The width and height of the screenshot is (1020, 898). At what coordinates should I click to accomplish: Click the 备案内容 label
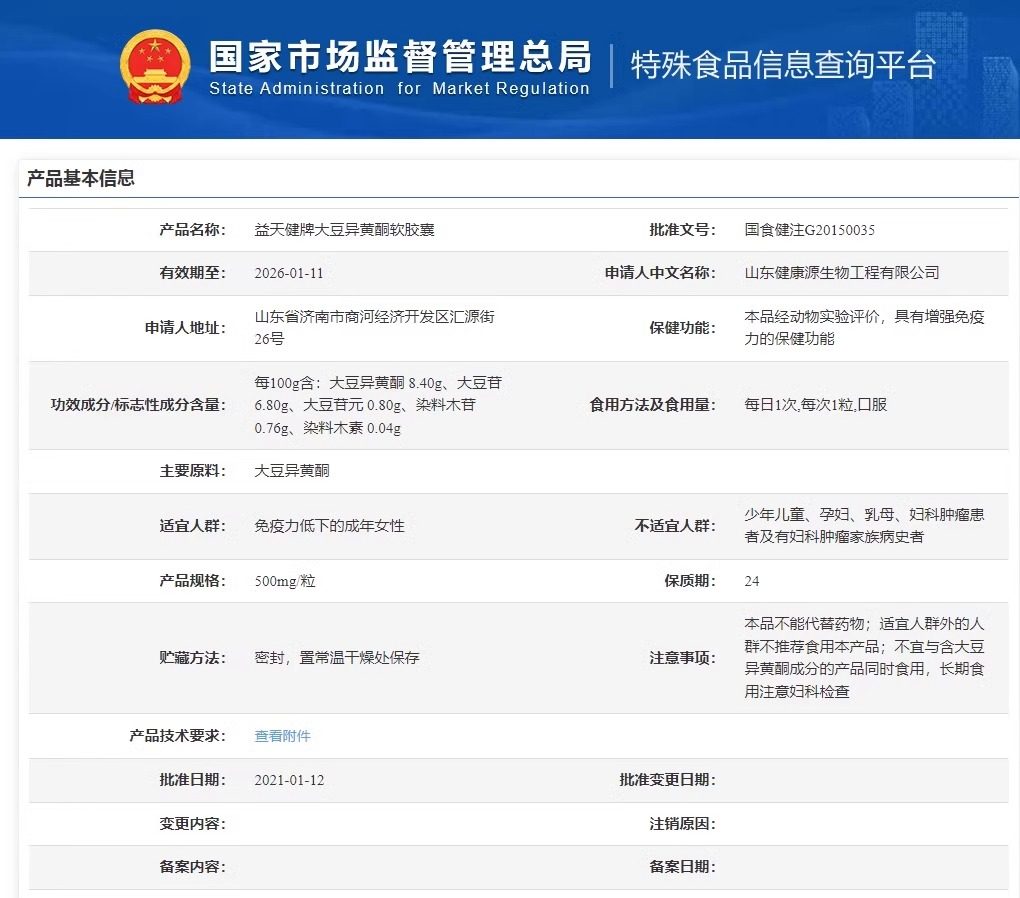tap(193, 867)
